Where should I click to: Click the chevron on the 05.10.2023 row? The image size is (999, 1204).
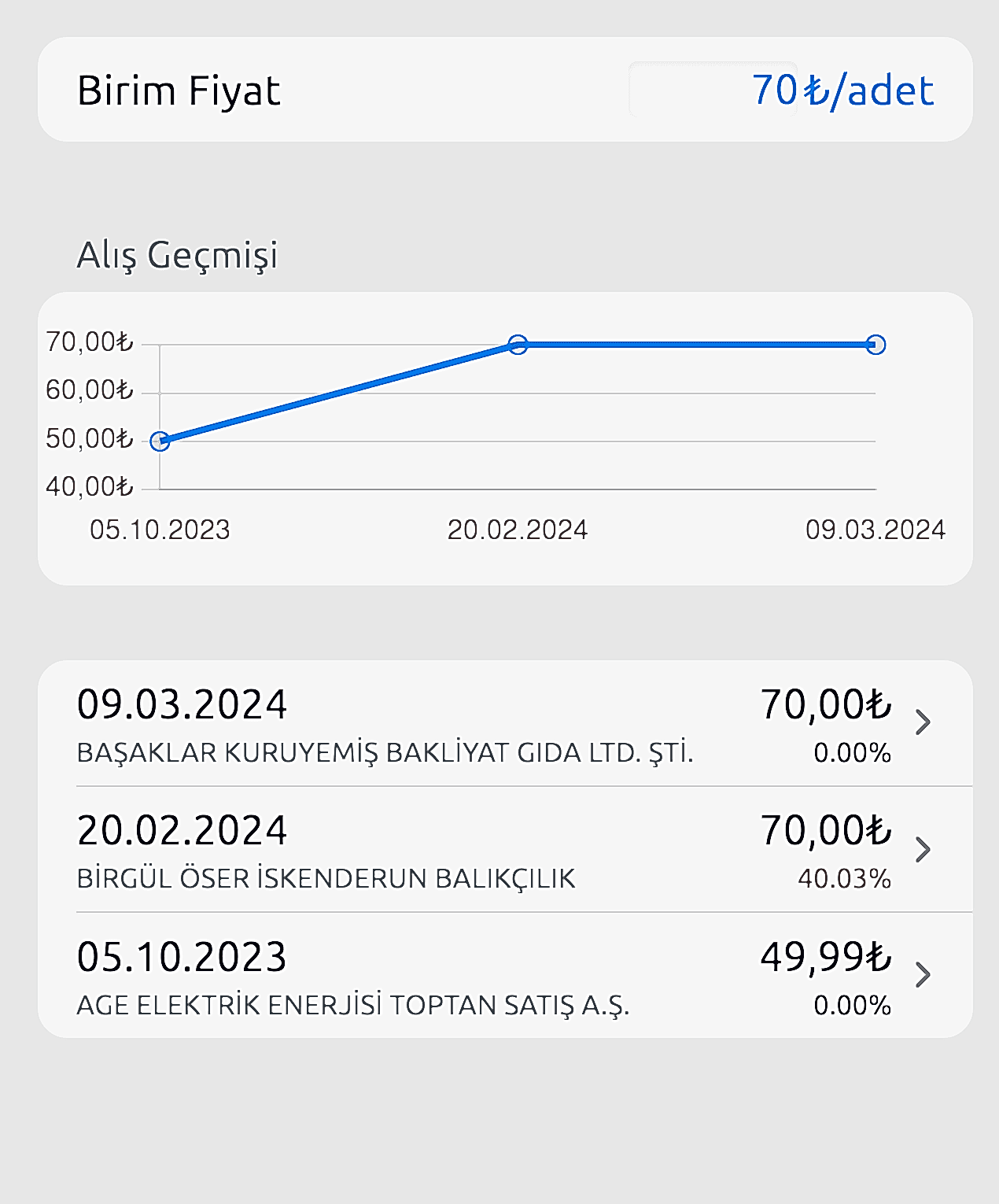pyautogui.click(x=923, y=975)
